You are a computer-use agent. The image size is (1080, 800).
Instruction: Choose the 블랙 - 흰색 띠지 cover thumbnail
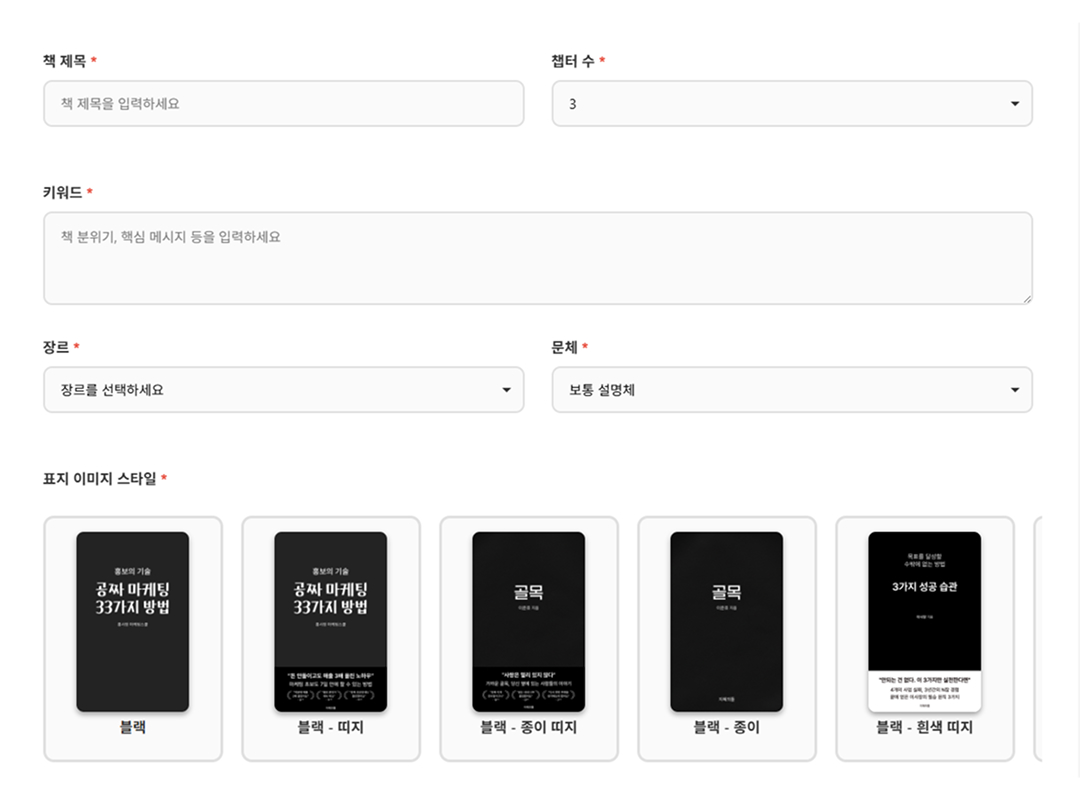925,622
